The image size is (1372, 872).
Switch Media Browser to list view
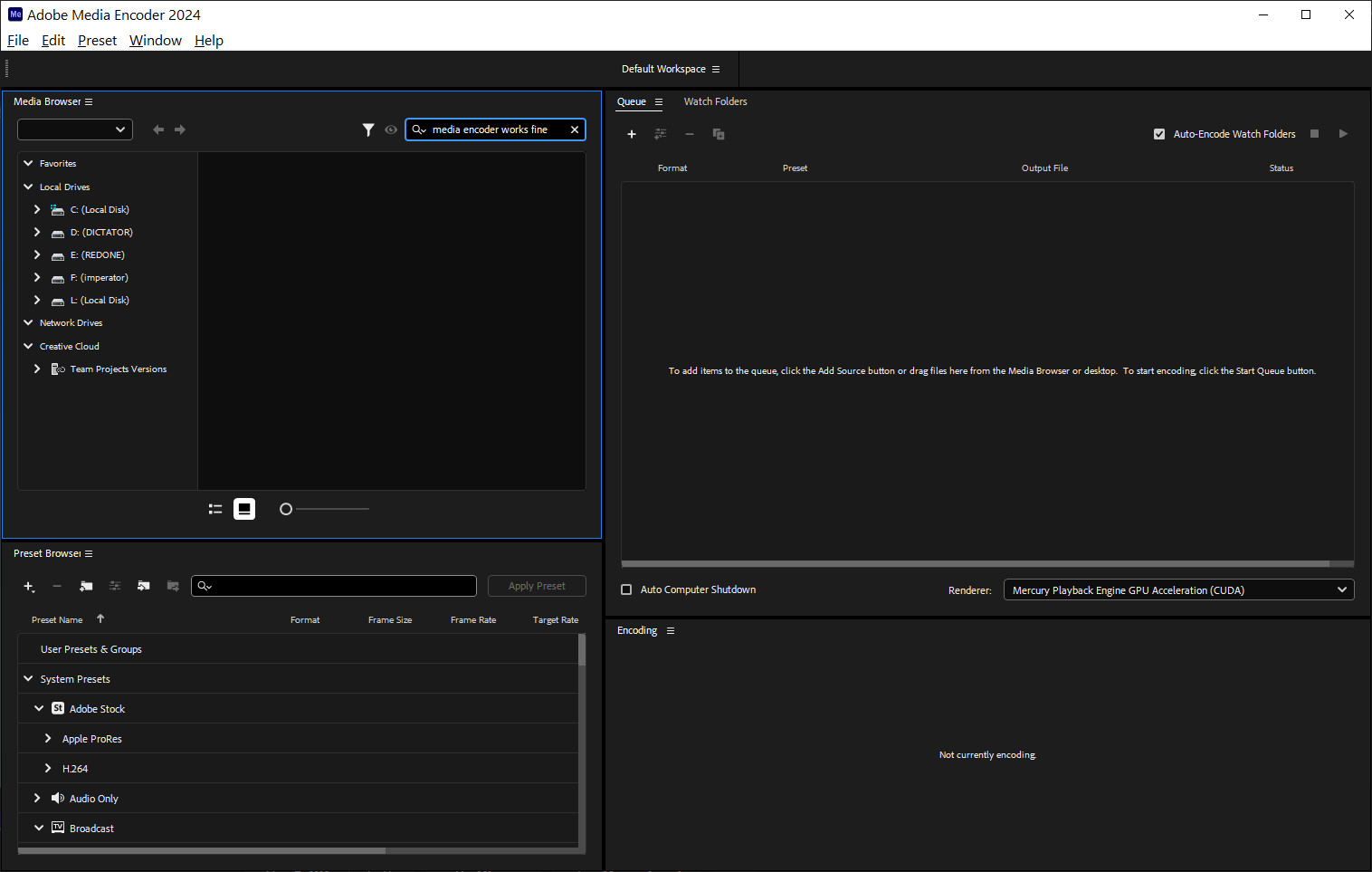[214, 508]
